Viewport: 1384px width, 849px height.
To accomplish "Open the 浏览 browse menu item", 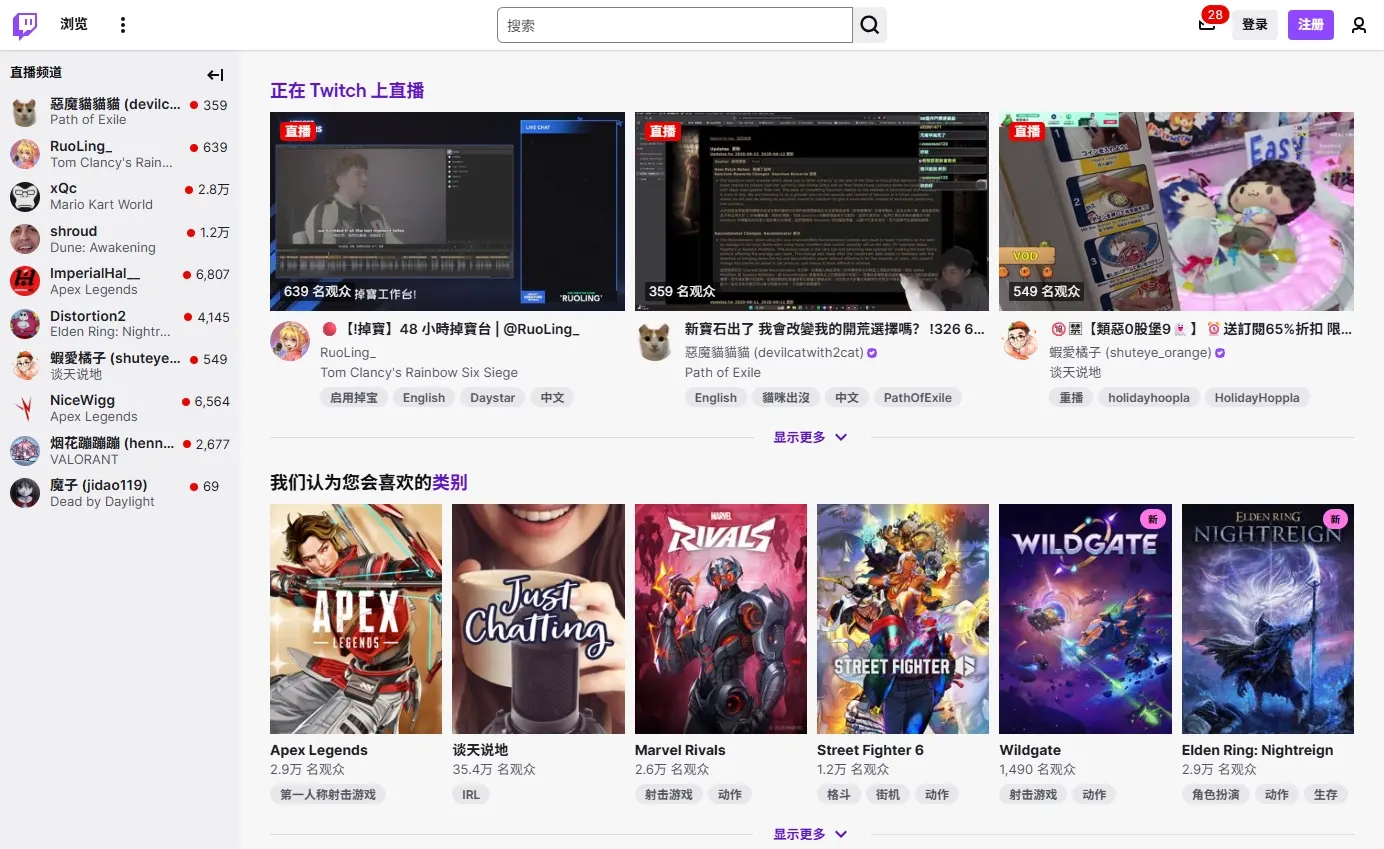I will tap(74, 24).
